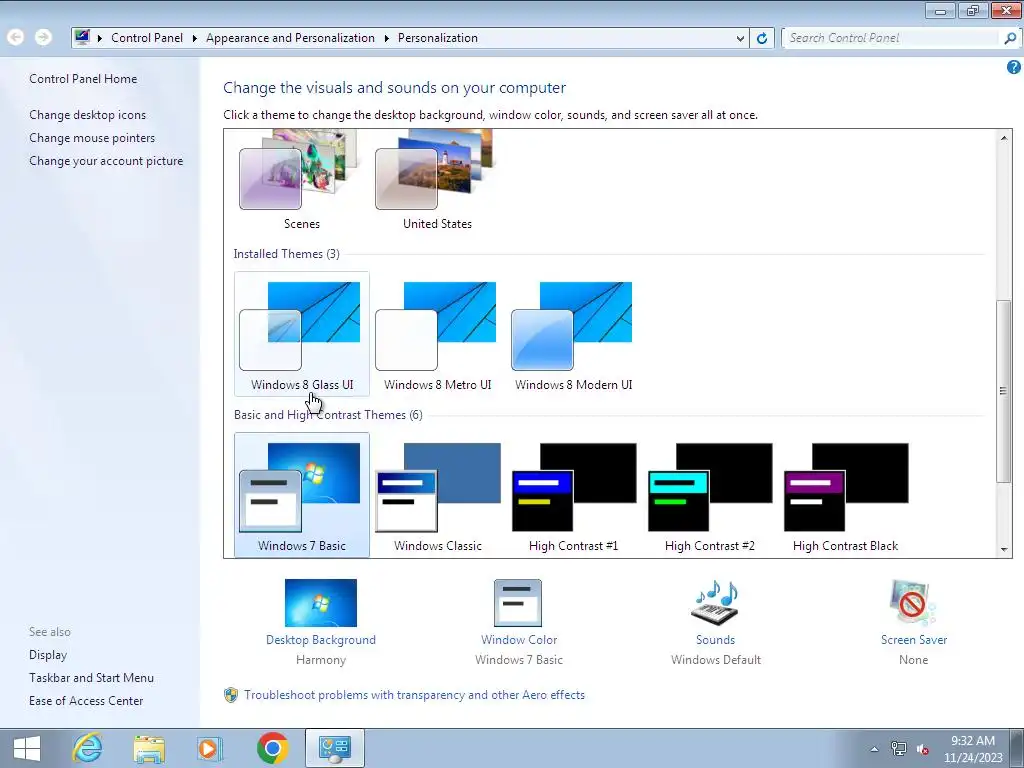Open the volume tray icon
Viewport: 1024px width, 768px height.
922,749
